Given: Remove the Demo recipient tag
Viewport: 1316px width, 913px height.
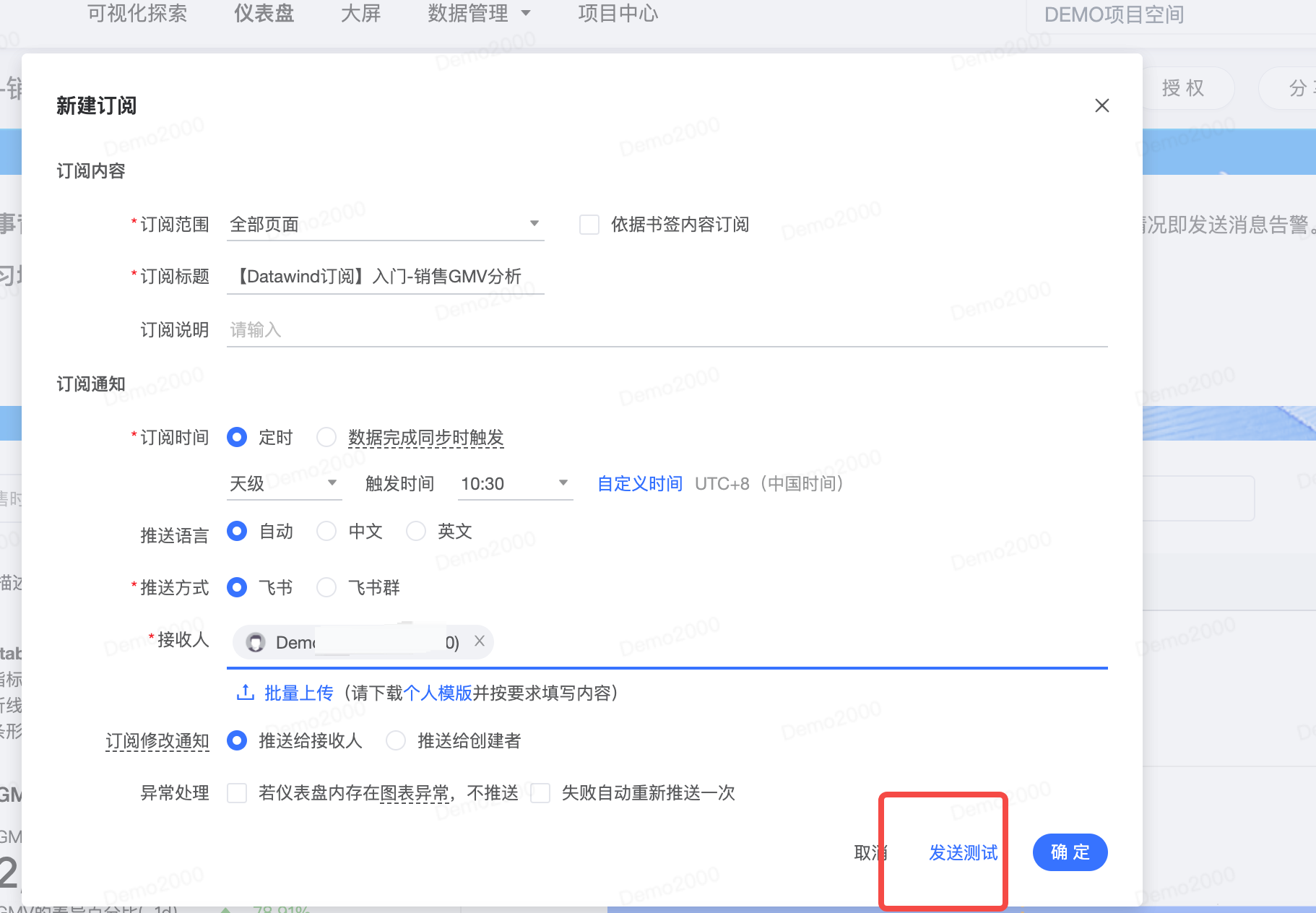Looking at the screenshot, I should pyautogui.click(x=479, y=641).
